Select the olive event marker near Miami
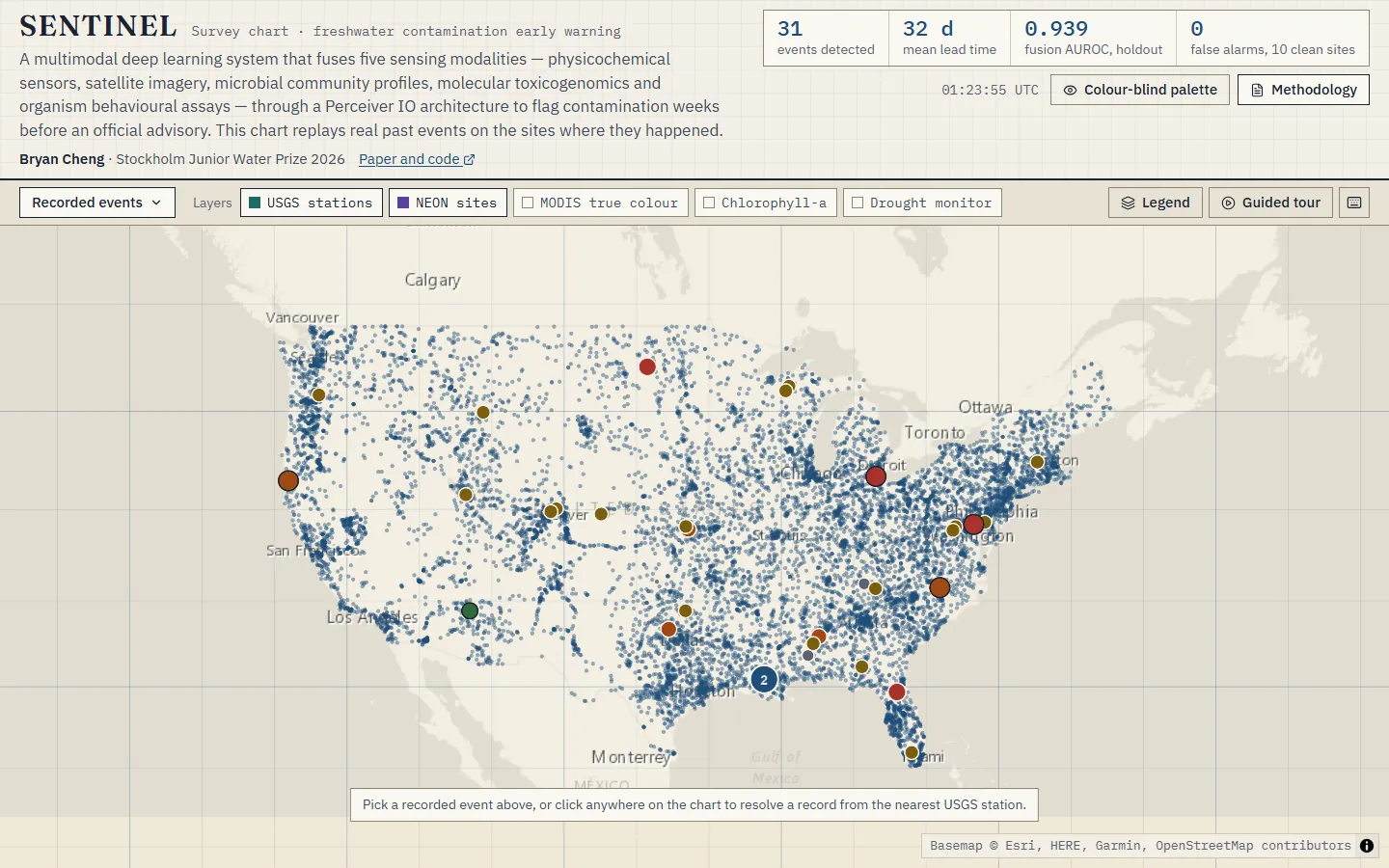This screenshot has width=1389, height=868. (x=912, y=752)
